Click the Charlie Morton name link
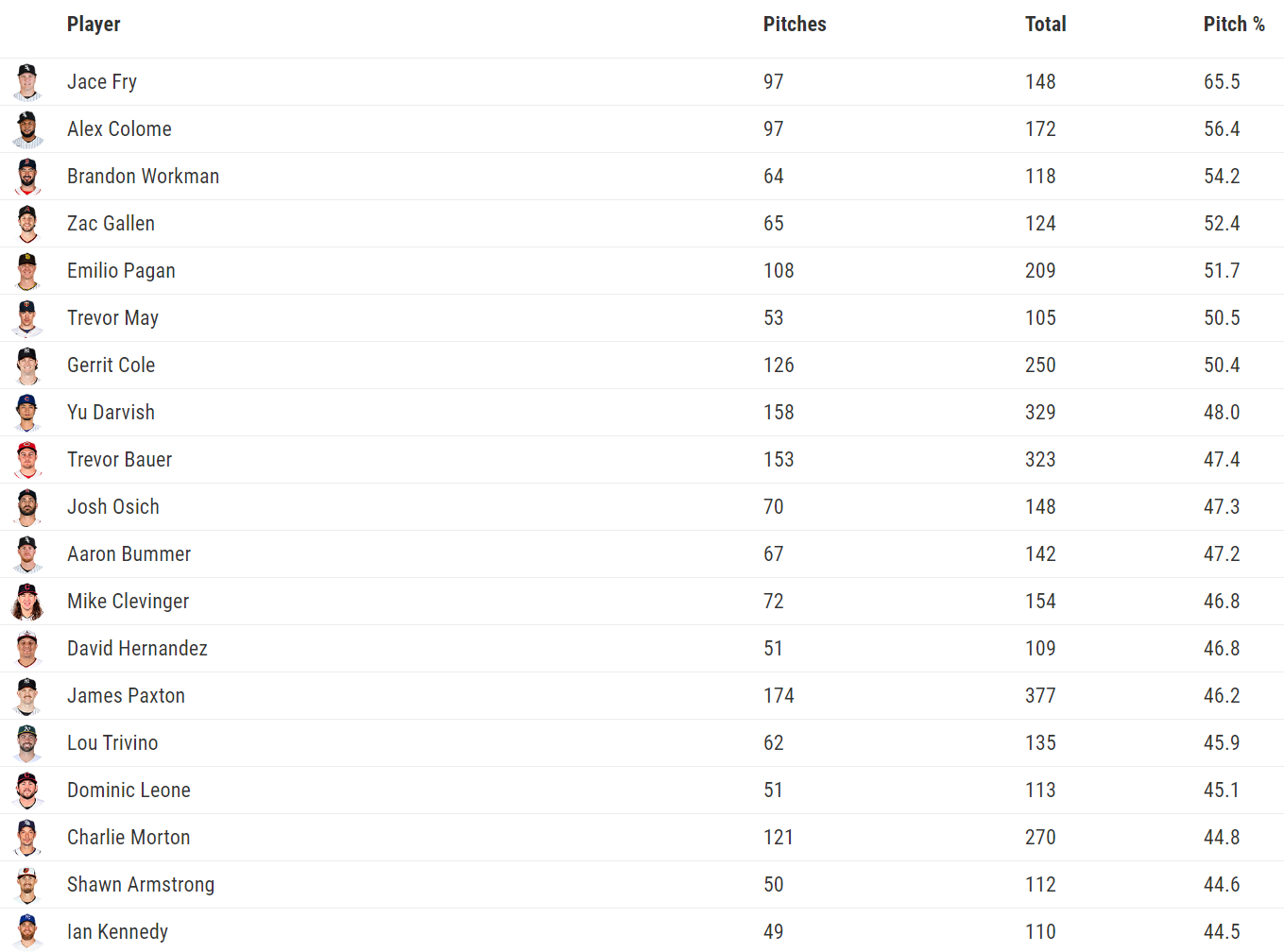The image size is (1284, 952). tap(128, 838)
